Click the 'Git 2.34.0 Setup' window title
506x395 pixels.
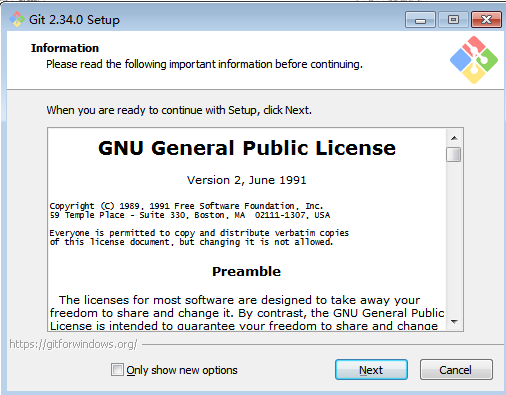tap(74, 20)
